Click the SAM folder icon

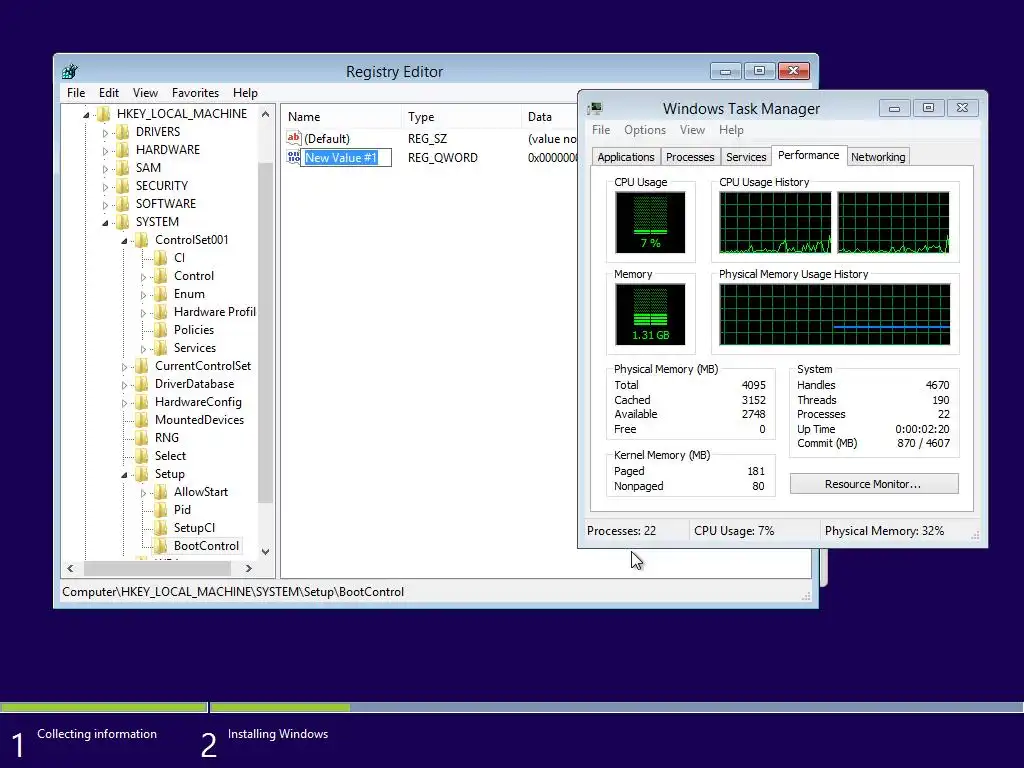point(123,168)
